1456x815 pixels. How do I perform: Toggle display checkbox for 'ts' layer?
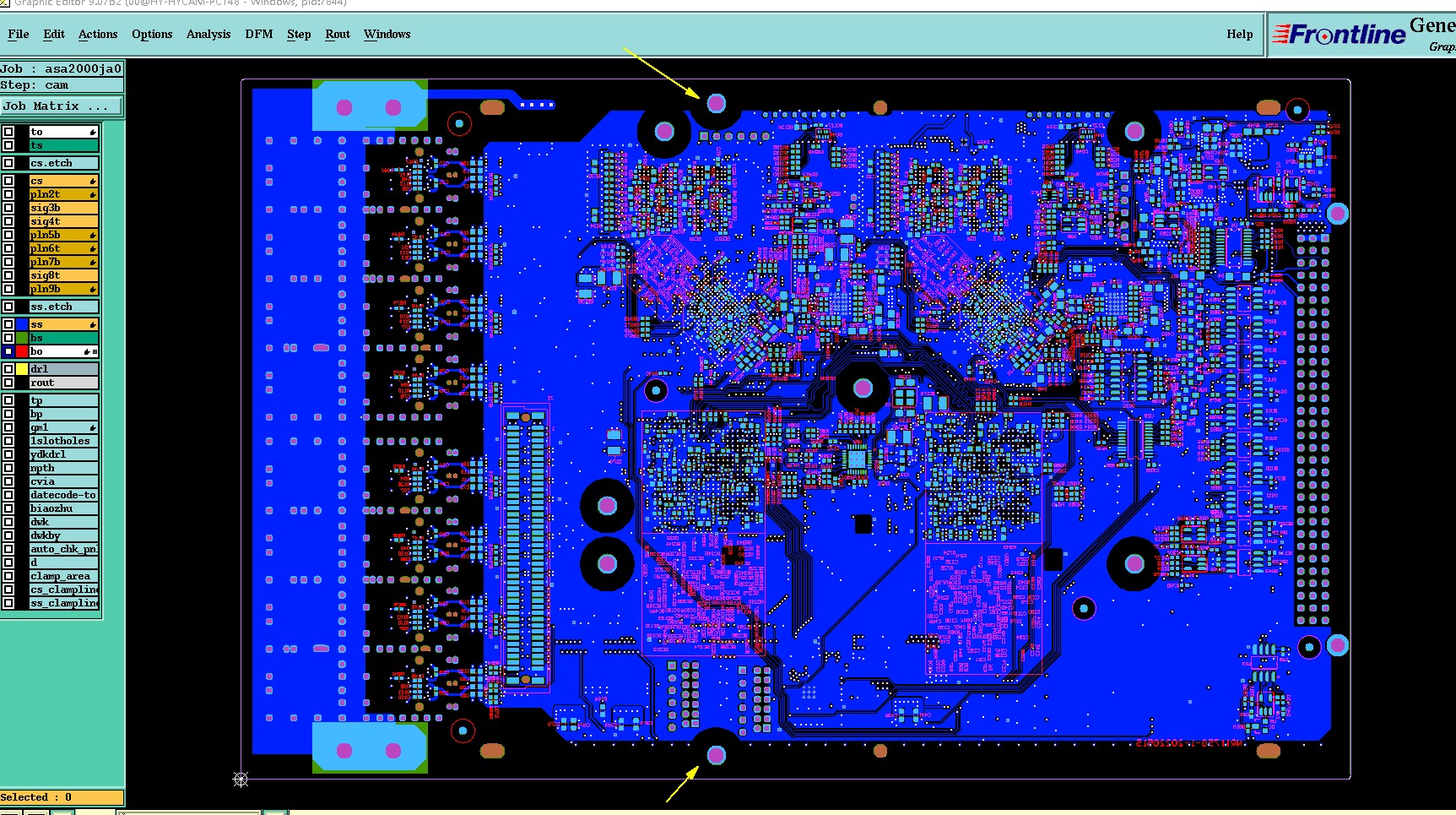(8, 145)
